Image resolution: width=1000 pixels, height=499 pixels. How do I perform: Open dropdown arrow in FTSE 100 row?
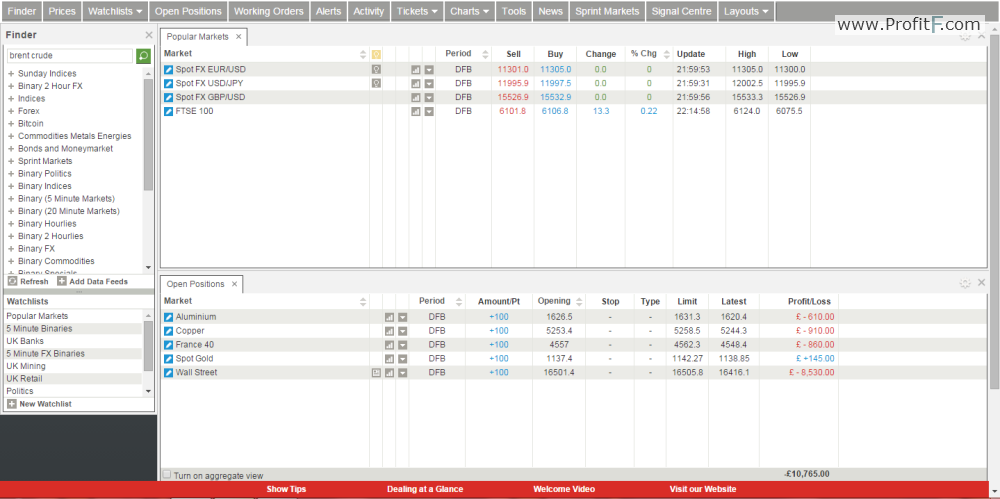[429, 112]
